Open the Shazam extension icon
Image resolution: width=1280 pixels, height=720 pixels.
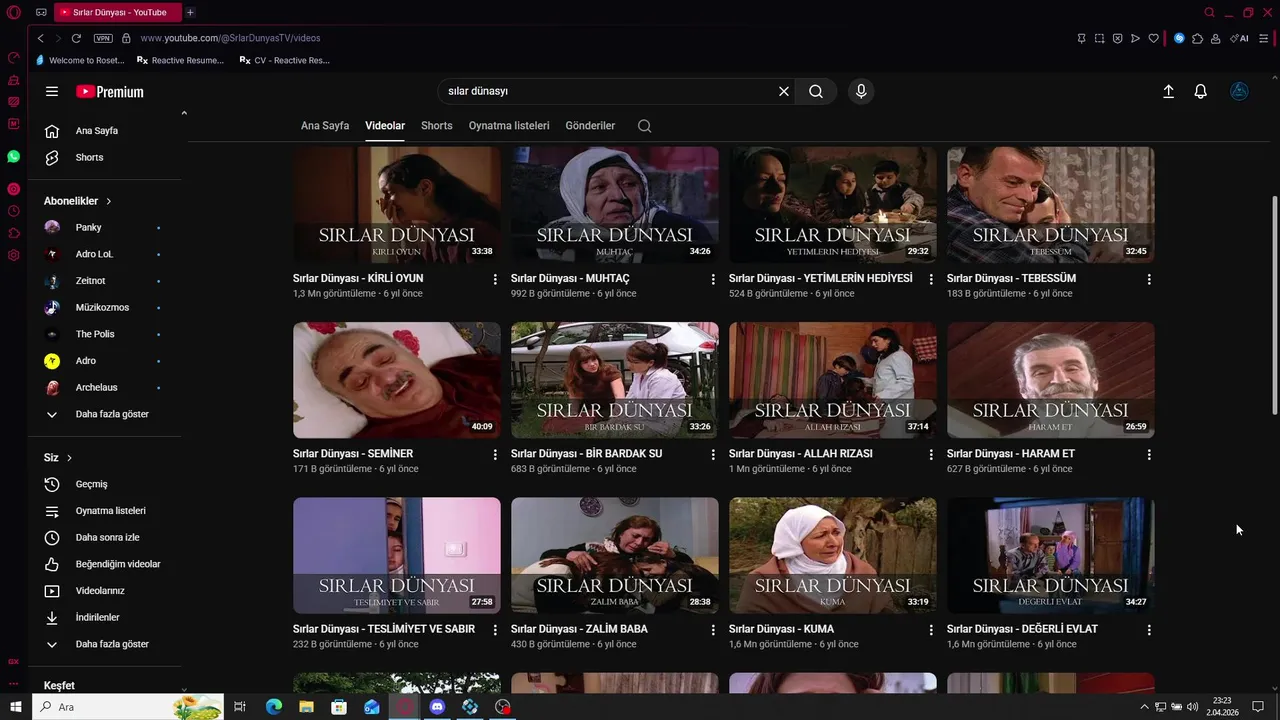tap(1179, 38)
